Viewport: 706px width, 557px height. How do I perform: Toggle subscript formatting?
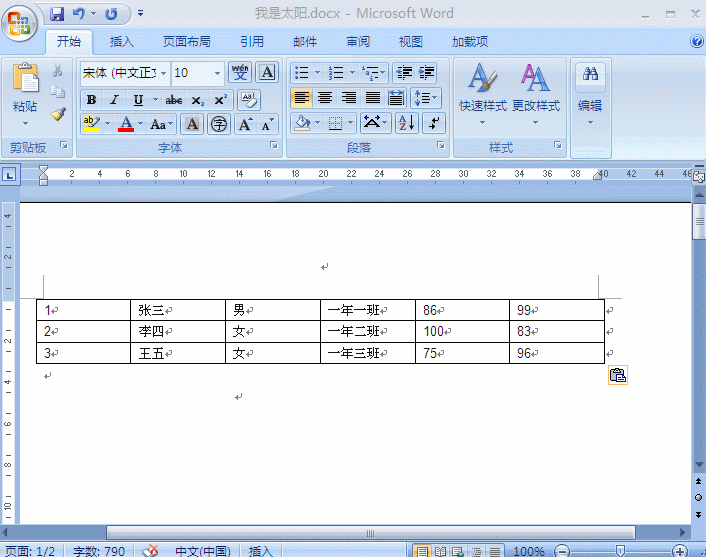pyautogui.click(x=198, y=100)
